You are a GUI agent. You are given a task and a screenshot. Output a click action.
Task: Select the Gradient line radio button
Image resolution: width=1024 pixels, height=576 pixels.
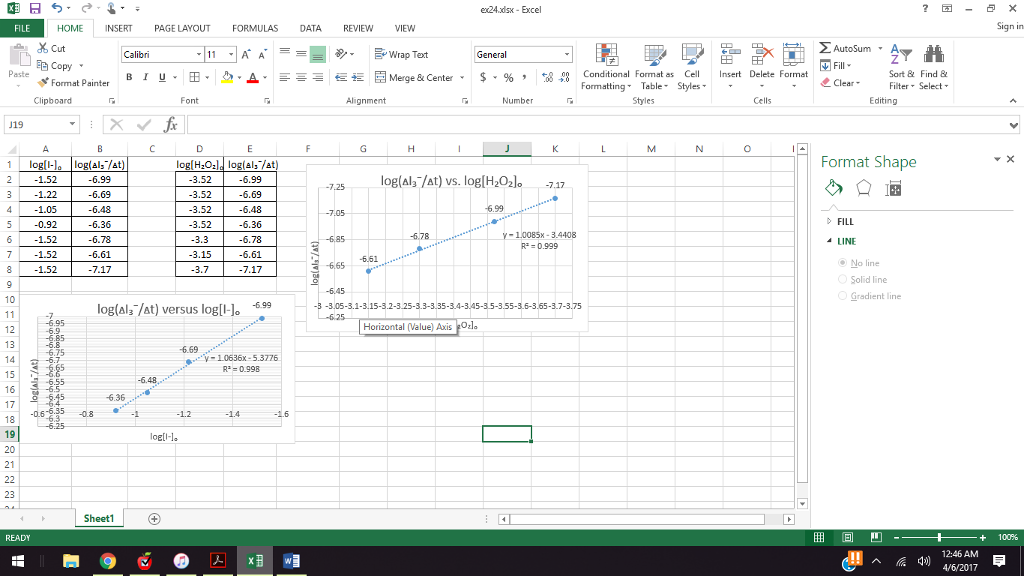845,294
